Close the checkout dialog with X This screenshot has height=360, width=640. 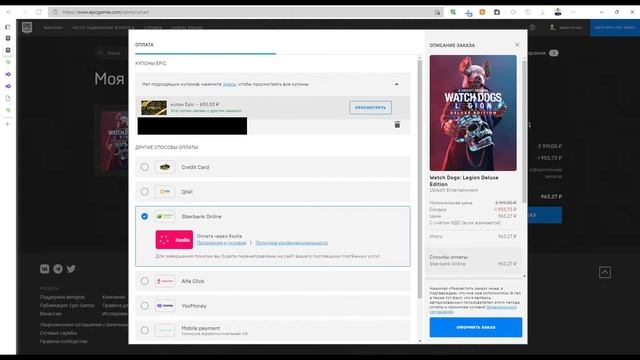pyautogui.click(x=517, y=44)
